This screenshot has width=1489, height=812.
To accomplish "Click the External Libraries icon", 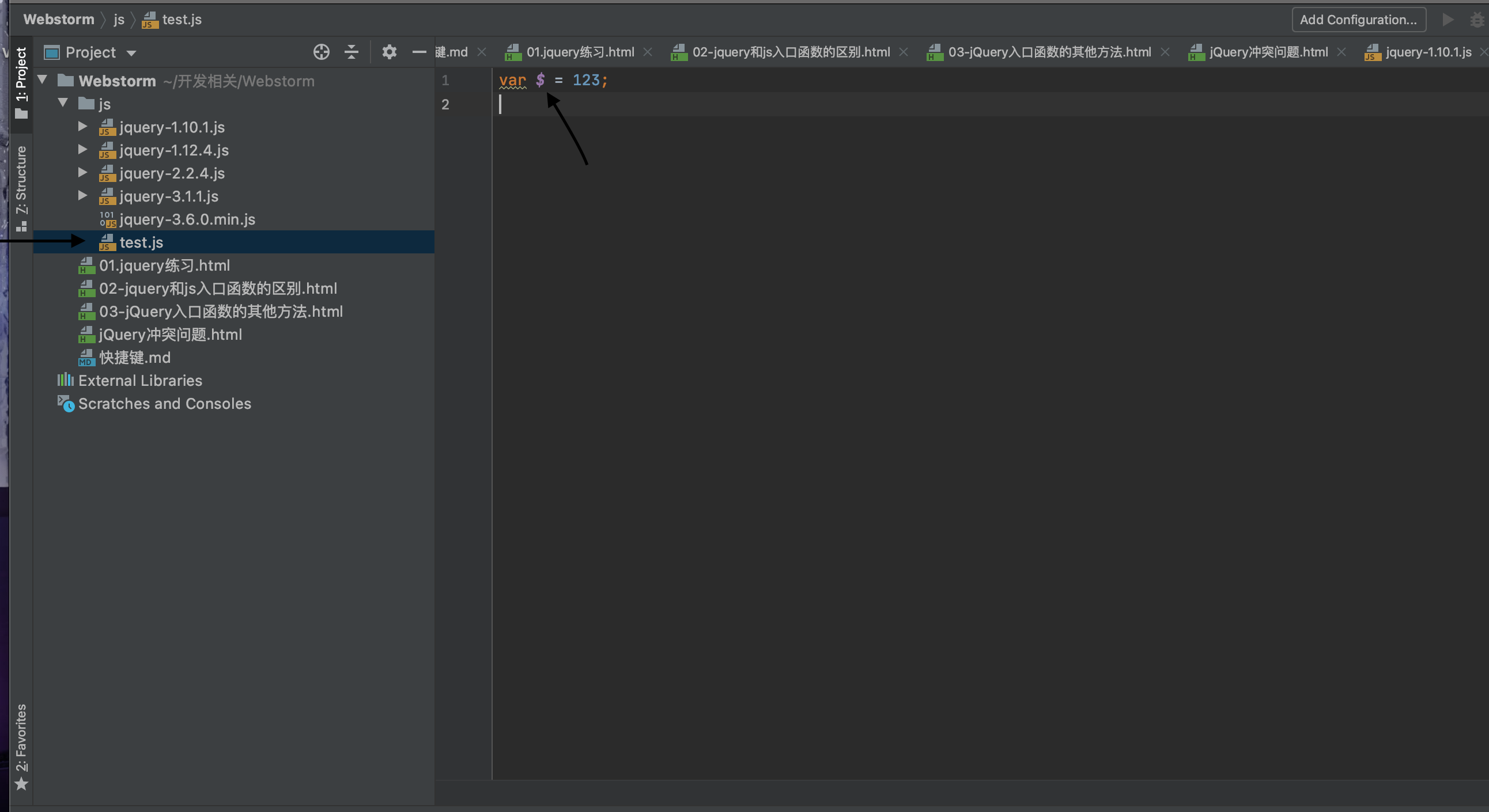I will click(x=65, y=380).
